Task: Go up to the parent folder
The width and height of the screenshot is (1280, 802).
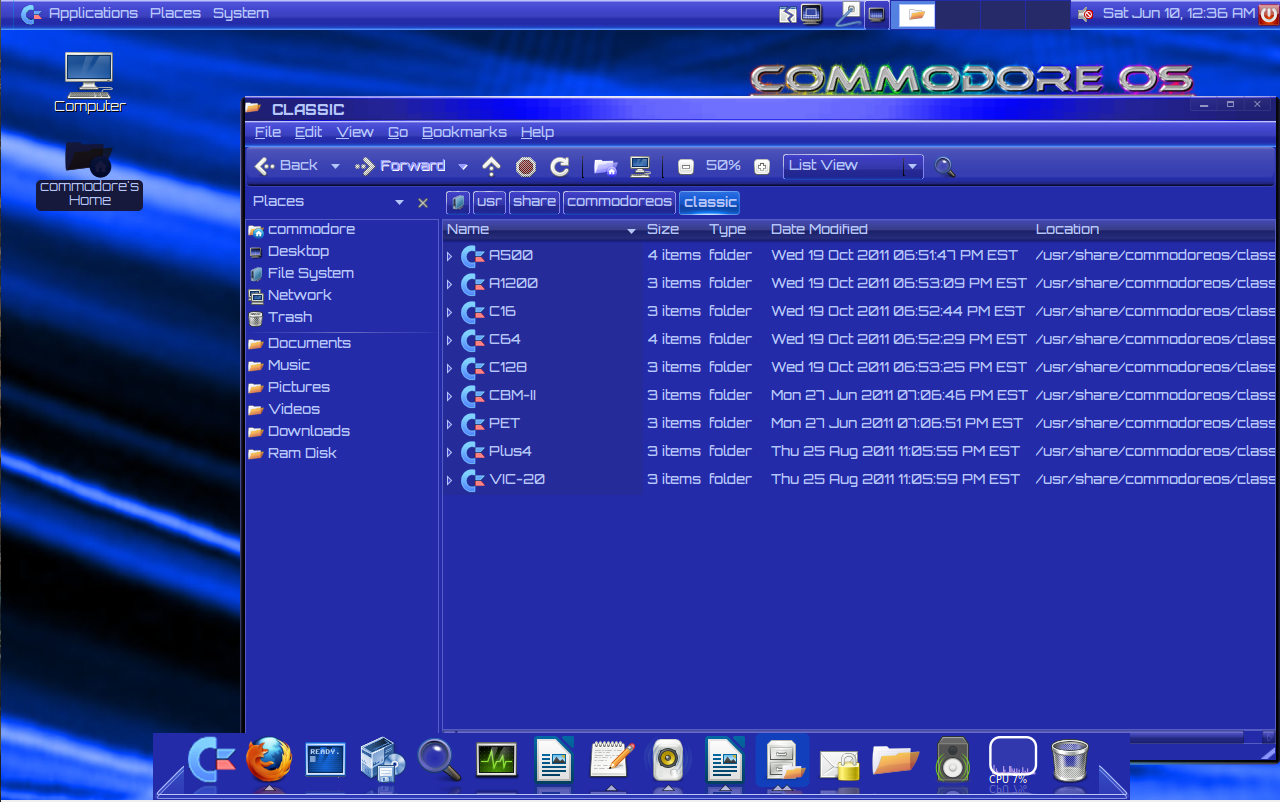Action: tap(491, 166)
